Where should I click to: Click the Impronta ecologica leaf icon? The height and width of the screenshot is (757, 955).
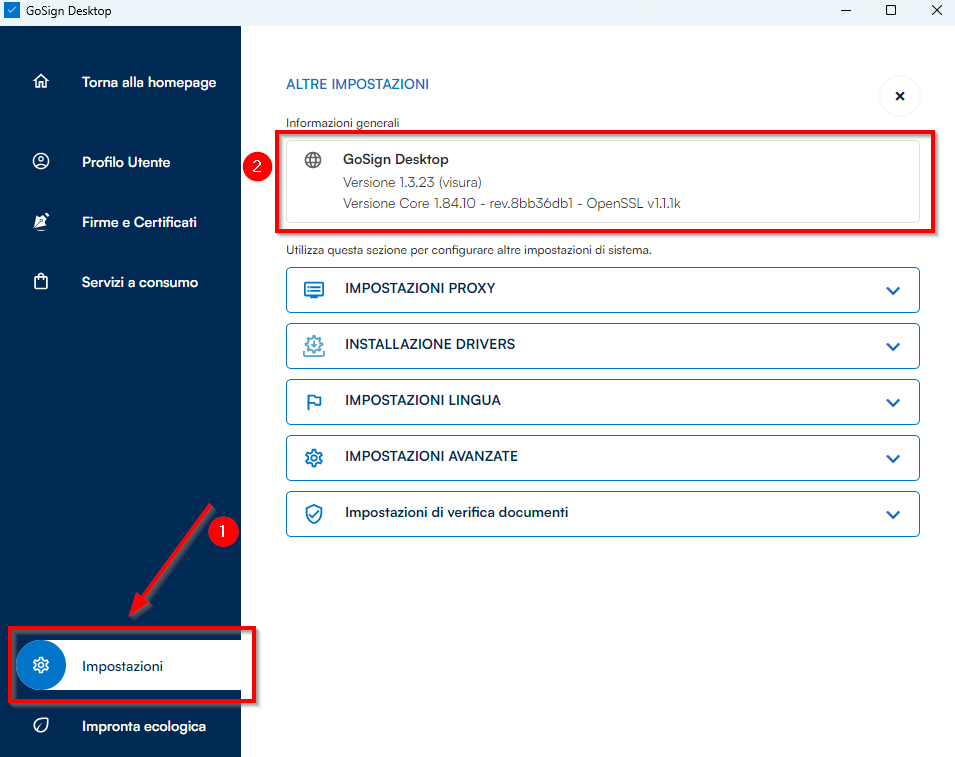[x=41, y=726]
